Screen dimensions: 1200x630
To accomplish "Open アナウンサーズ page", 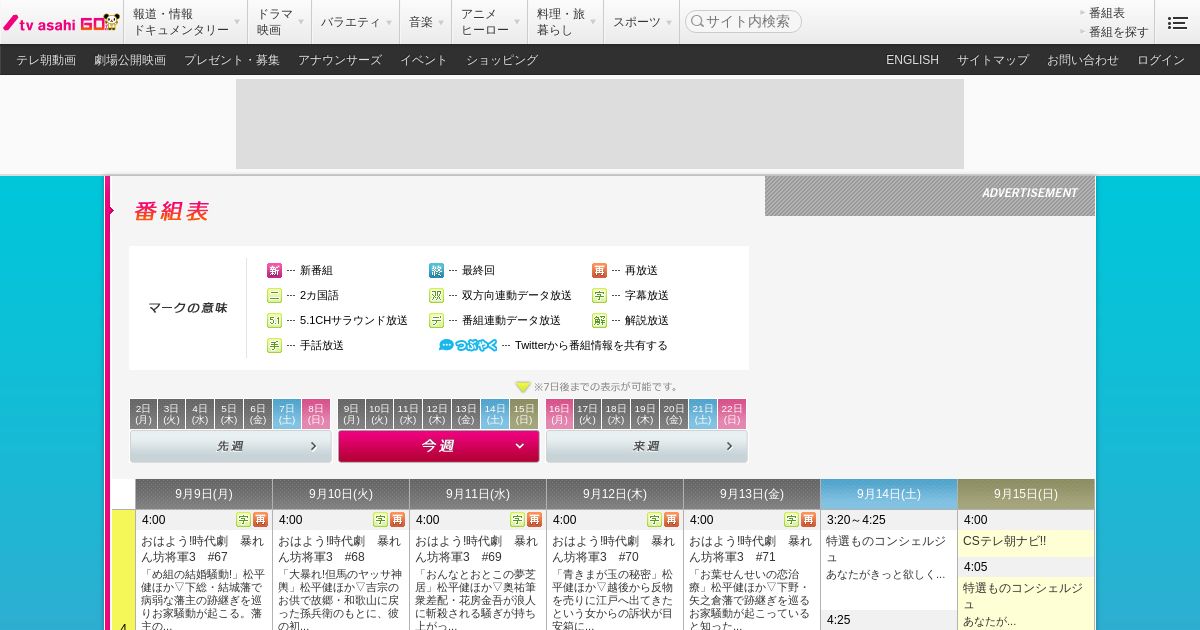I will pyautogui.click(x=340, y=60).
